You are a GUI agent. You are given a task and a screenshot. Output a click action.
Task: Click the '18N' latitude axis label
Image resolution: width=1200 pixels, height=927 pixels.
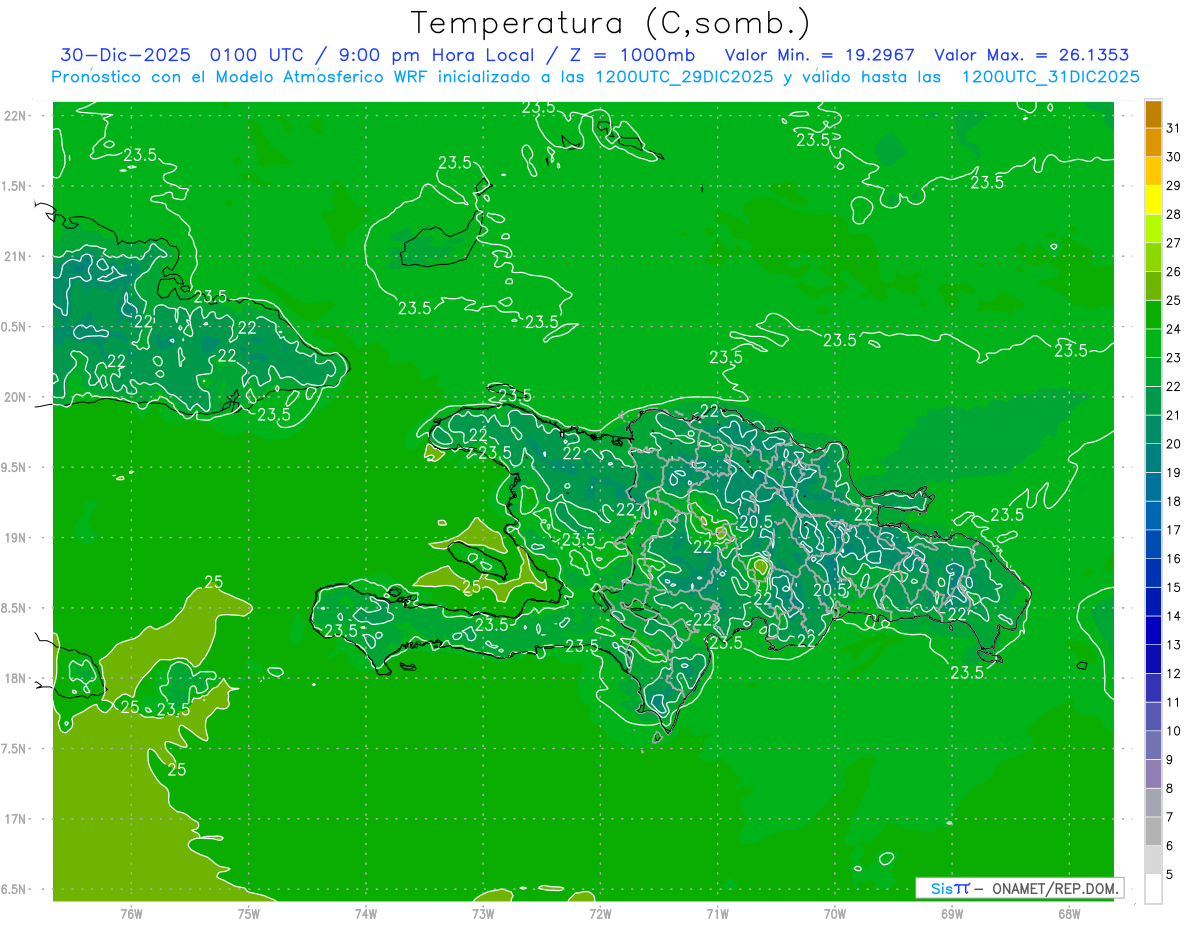17,678
